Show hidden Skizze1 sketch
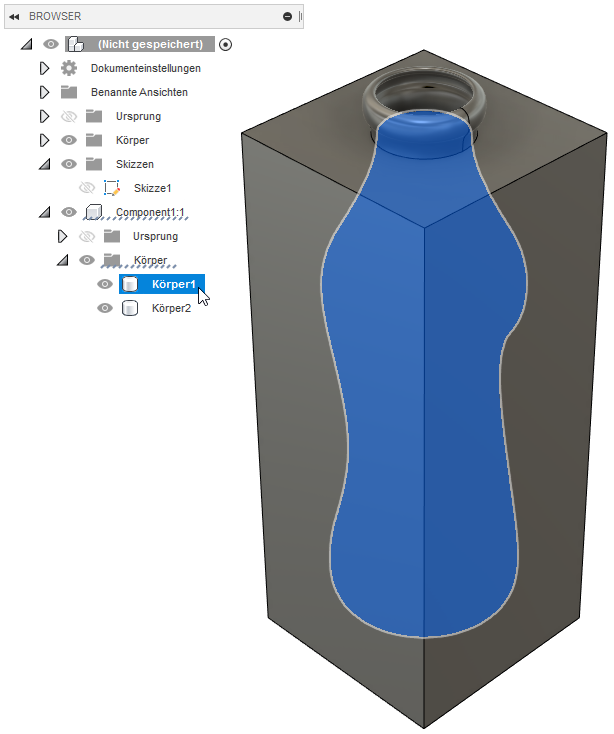Screen dimensions: 614x734 click(x=87, y=188)
